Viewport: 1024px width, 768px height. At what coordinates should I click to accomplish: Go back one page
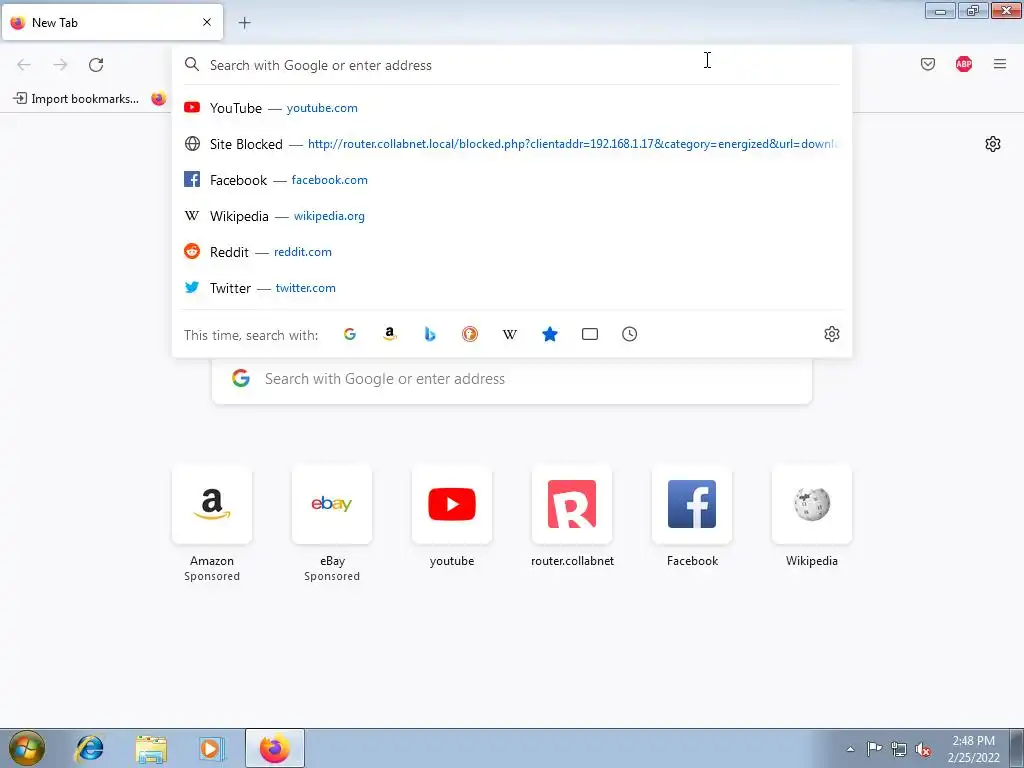coord(24,64)
